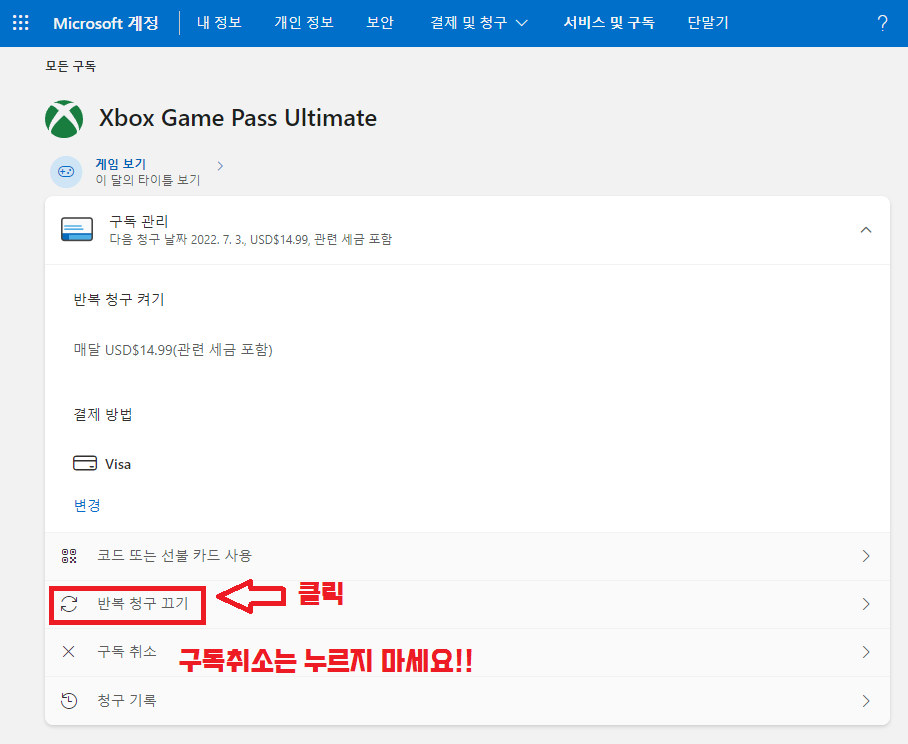908x744 pixels.
Task: Open the 내 정보 tab
Action: click(219, 23)
